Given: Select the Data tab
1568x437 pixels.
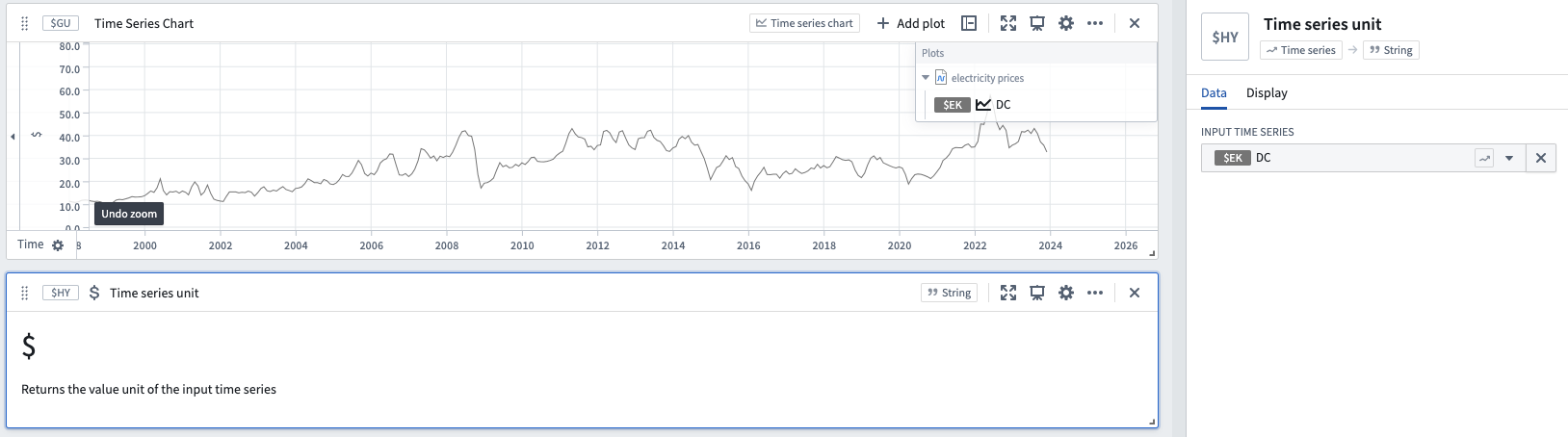Looking at the screenshot, I should point(1214,93).
